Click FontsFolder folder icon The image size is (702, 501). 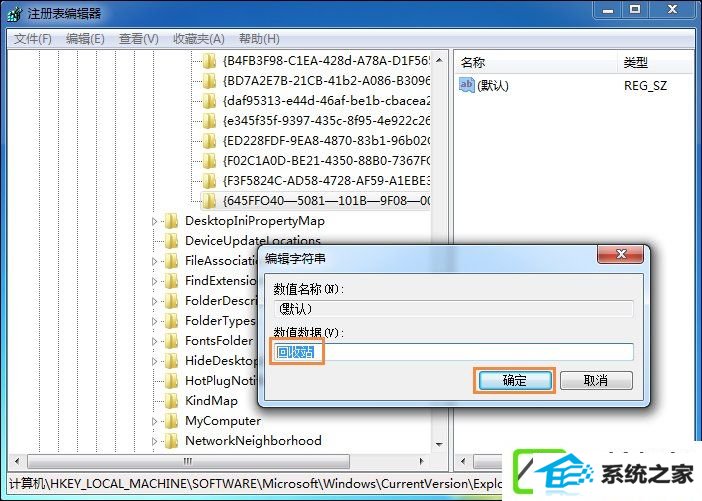tap(171, 341)
